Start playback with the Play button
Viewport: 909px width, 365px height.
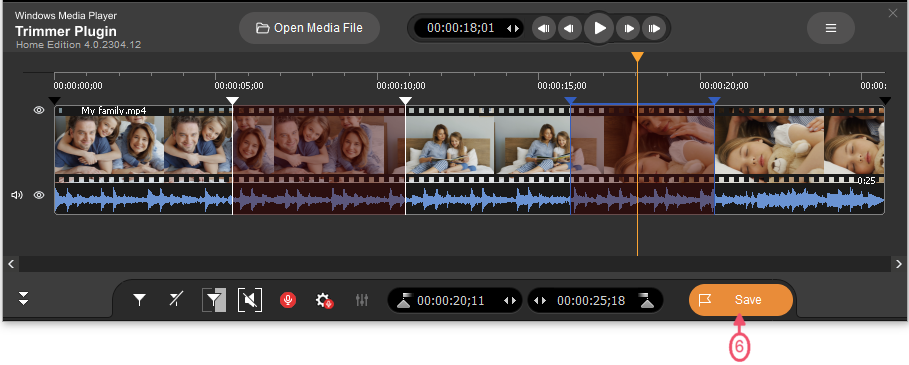[x=599, y=28]
